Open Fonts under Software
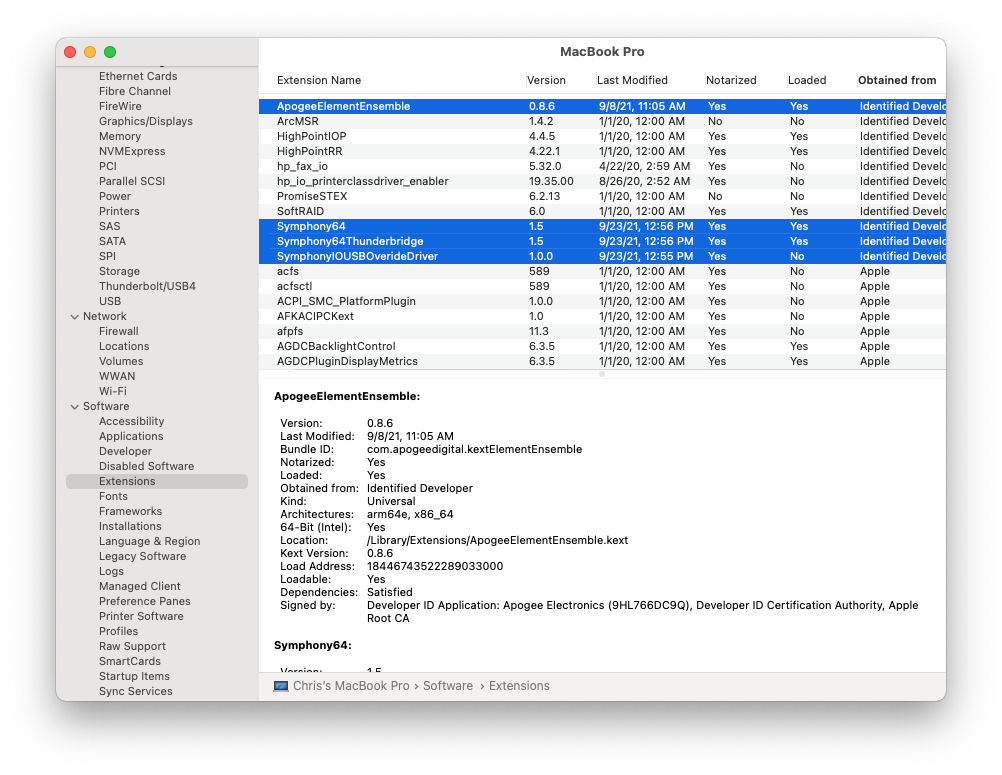 (x=113, y=496)
